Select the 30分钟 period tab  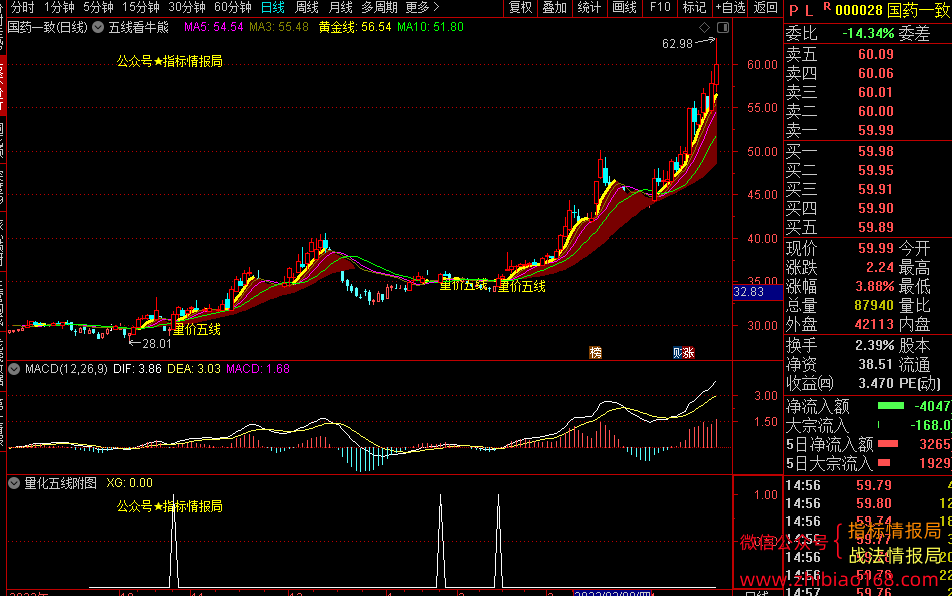(187, 8)
